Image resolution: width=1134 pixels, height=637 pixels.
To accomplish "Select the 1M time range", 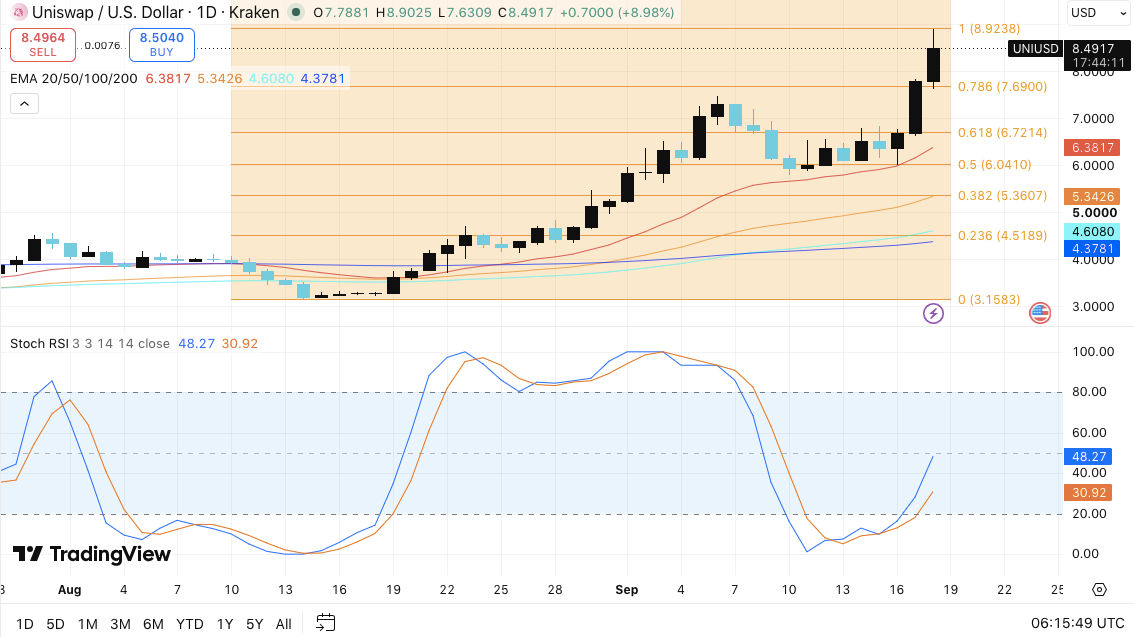I will (x=88, y=623).
